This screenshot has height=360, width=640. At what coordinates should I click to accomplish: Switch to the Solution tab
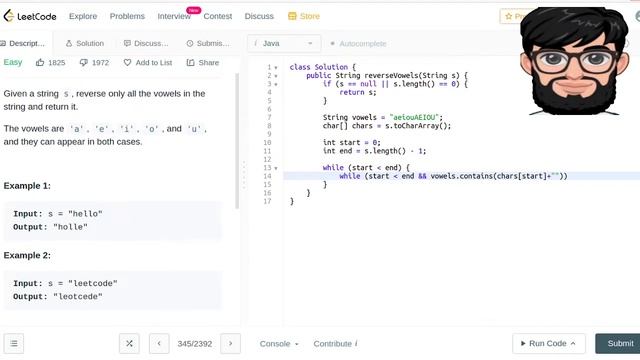85,43
